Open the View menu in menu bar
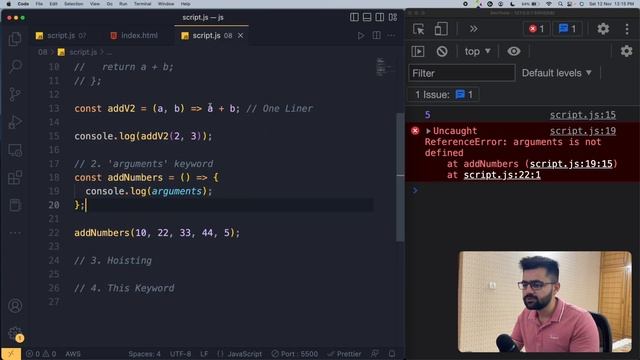The height and width of the screenshot is (360, 640). pyautogui.click(x=95, y=4)
